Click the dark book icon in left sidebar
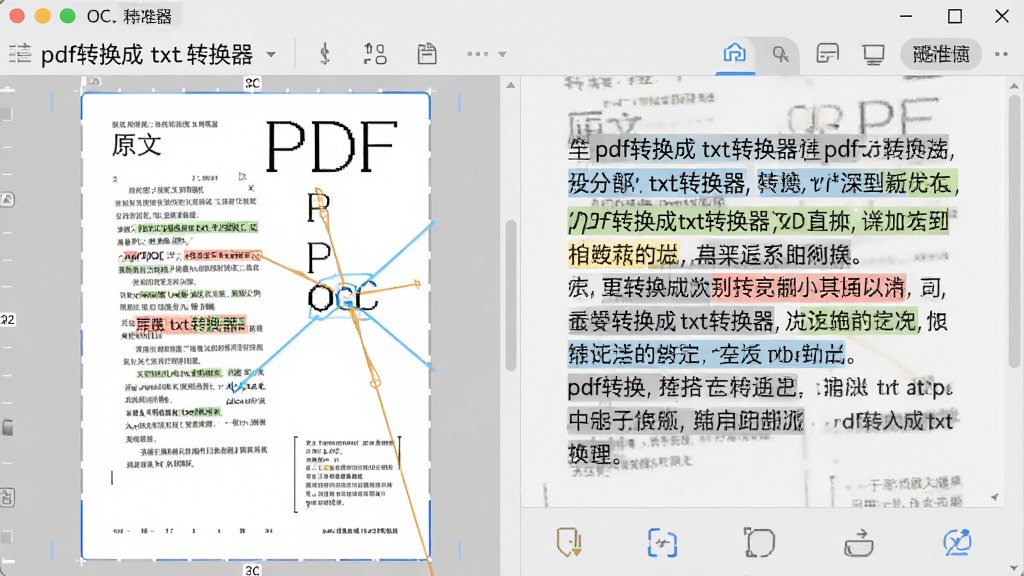 7,428
